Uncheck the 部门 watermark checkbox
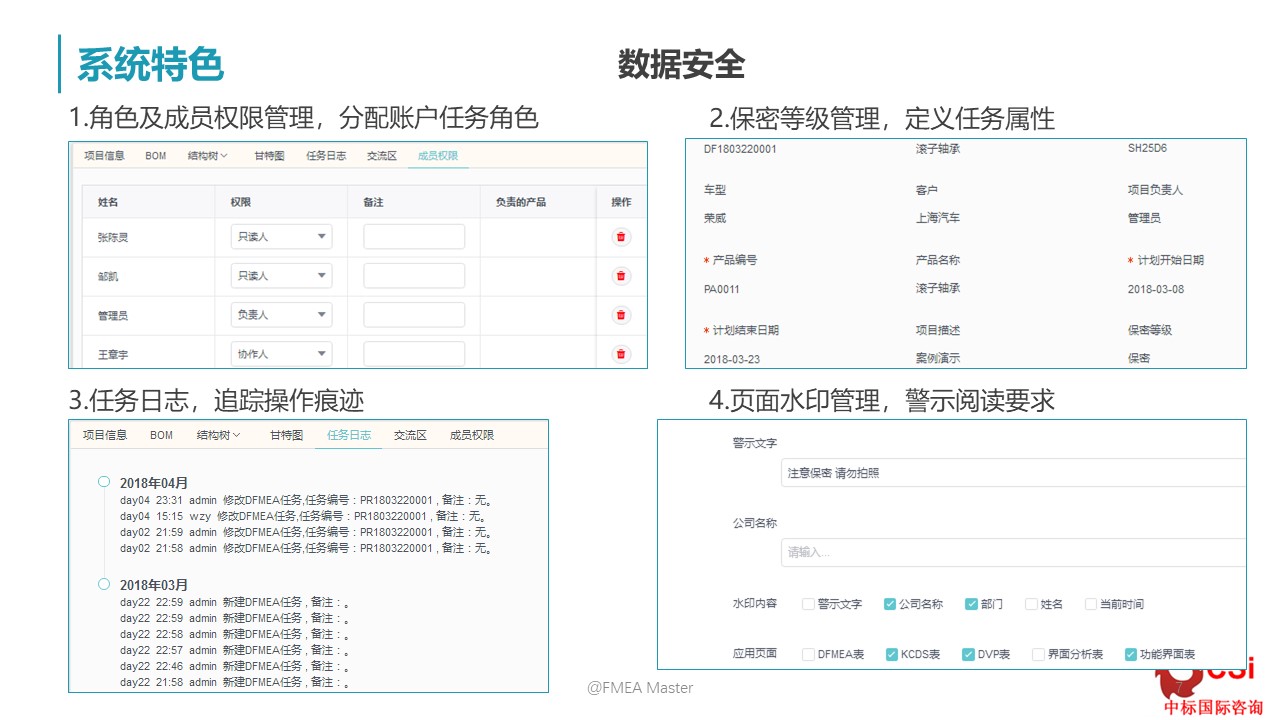This screenshot has height=720, width=1280. [971, 604]
